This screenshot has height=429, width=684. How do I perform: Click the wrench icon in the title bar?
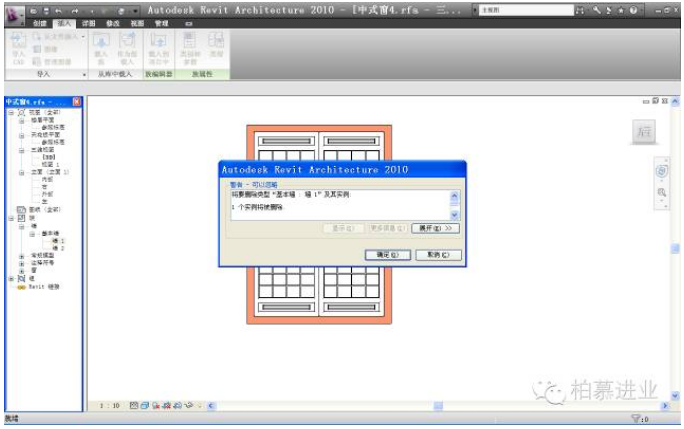coord(596,10)
